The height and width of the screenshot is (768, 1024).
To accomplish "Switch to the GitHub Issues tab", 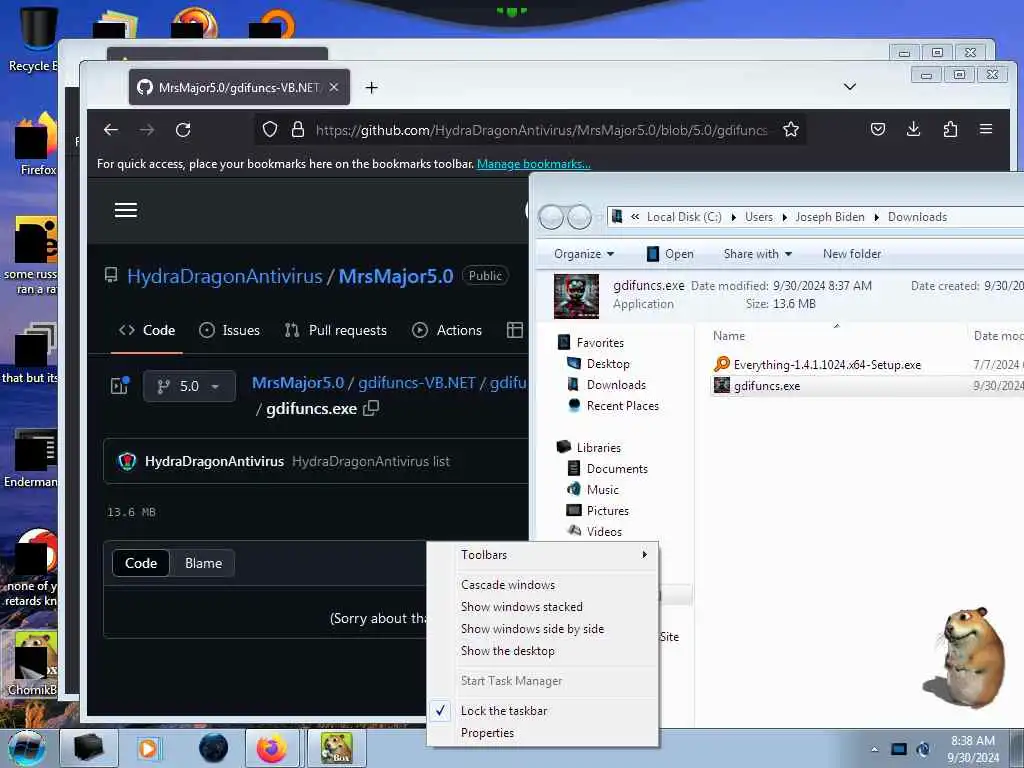I will pyautogui.click(x=229, y=330).
